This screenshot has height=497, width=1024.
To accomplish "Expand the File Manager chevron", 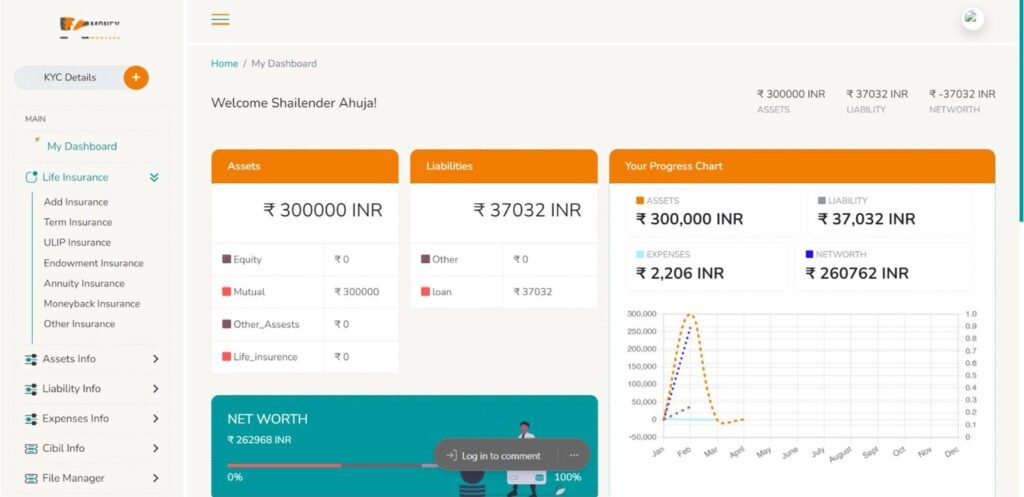I will click(155, 479).
